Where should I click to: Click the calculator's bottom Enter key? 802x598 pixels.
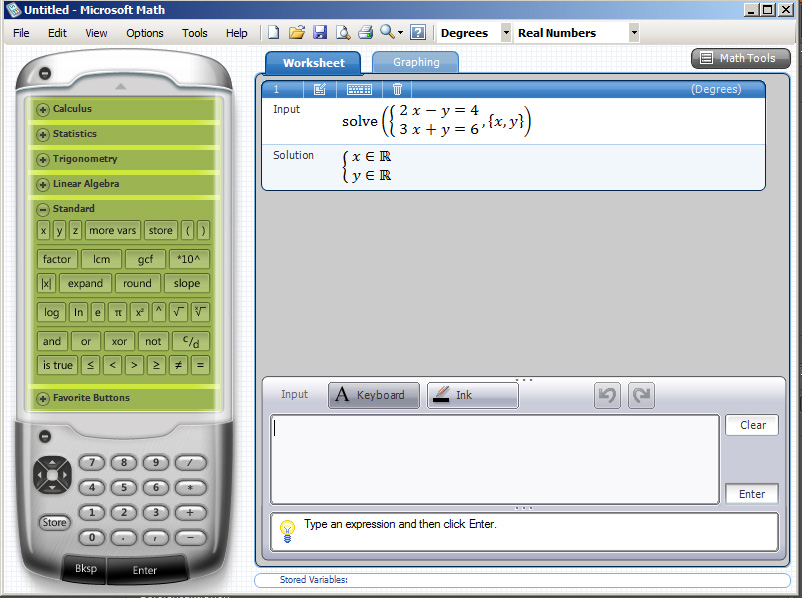pos(145,570)
